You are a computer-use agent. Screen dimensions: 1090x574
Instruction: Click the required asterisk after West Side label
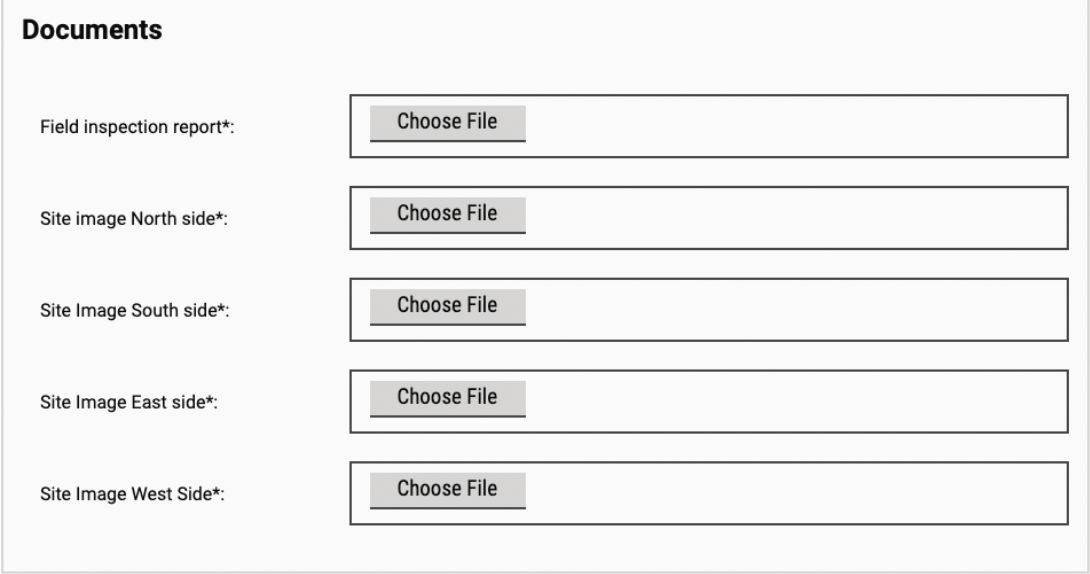[x=215, y=492]
